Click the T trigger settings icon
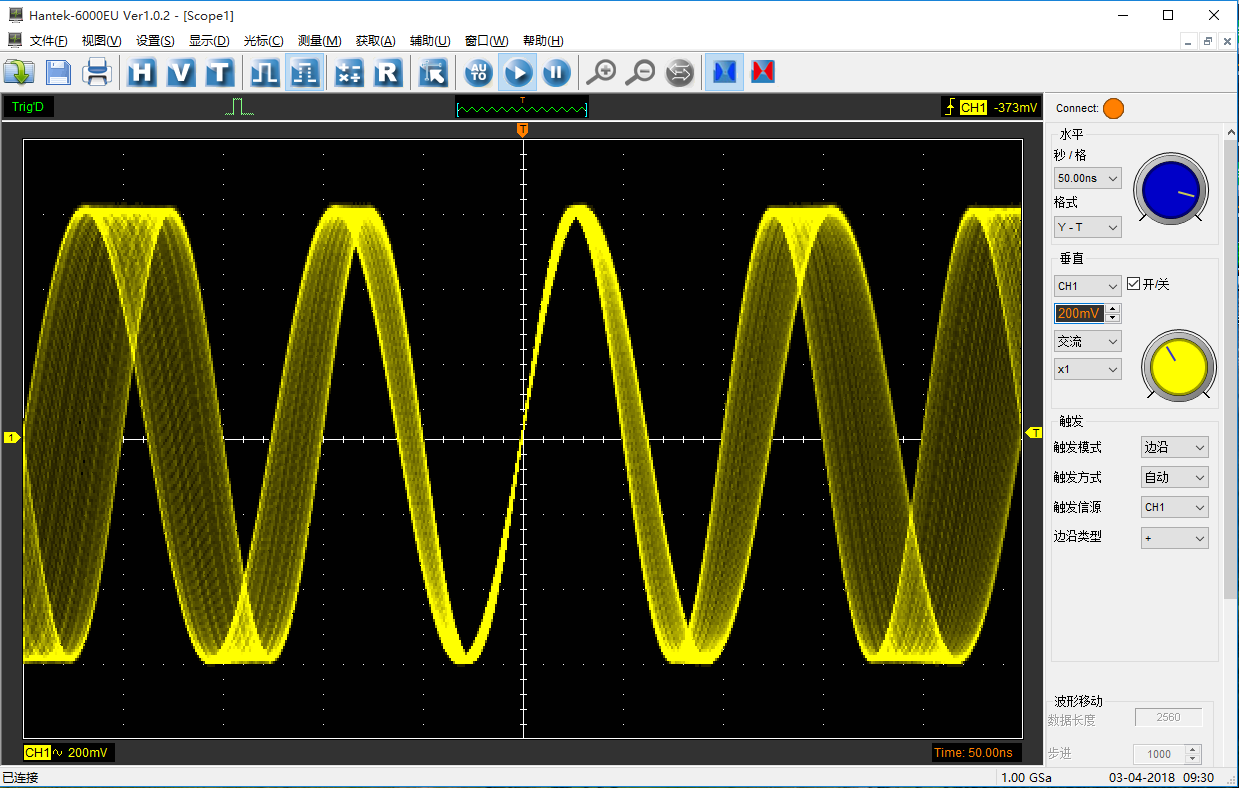 [x=220, y=72]
